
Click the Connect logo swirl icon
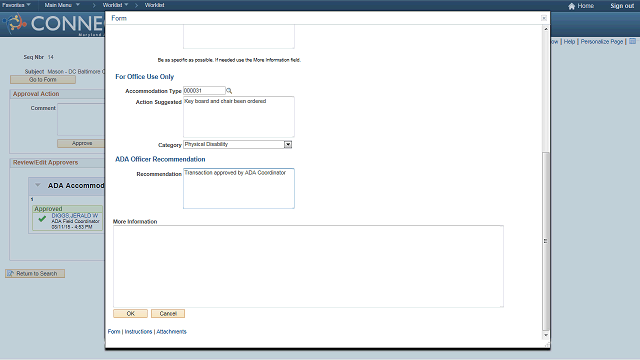pos(15,23)
